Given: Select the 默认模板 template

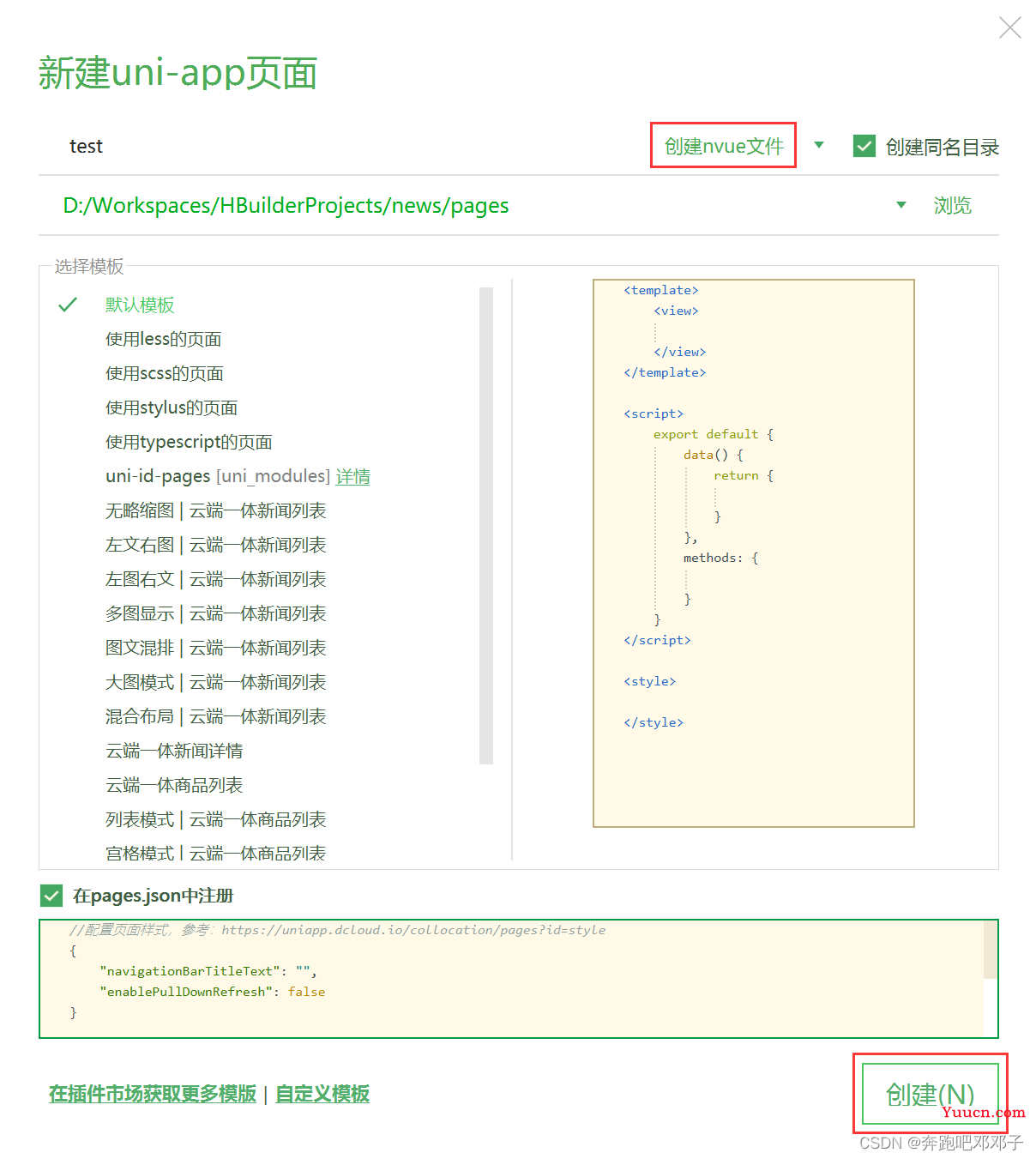Looking at the screenshot, I should tap(140, 305).
